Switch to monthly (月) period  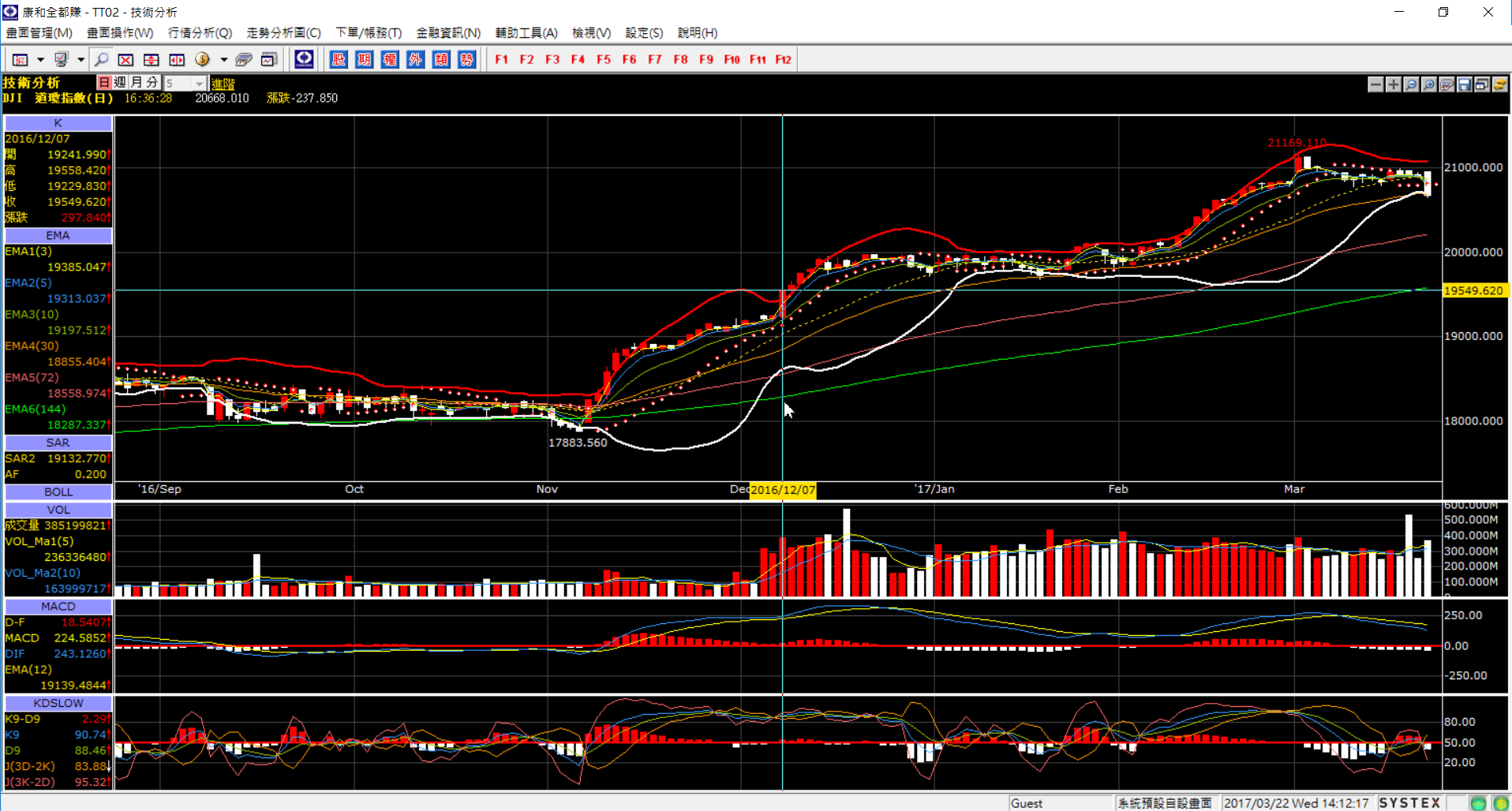coord(137,83)
